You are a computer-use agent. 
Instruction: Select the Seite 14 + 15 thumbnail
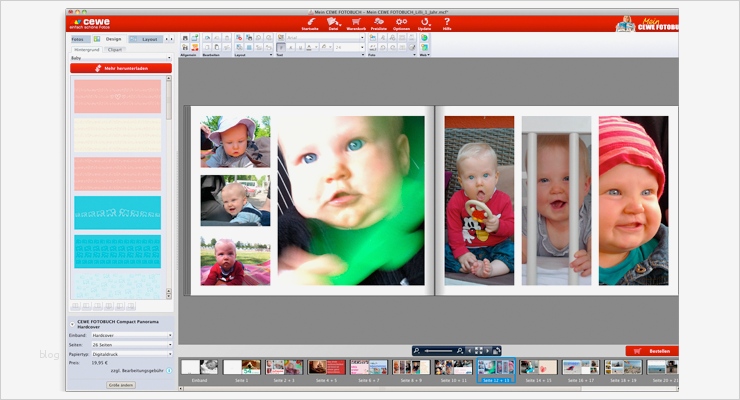coord(538,368)
